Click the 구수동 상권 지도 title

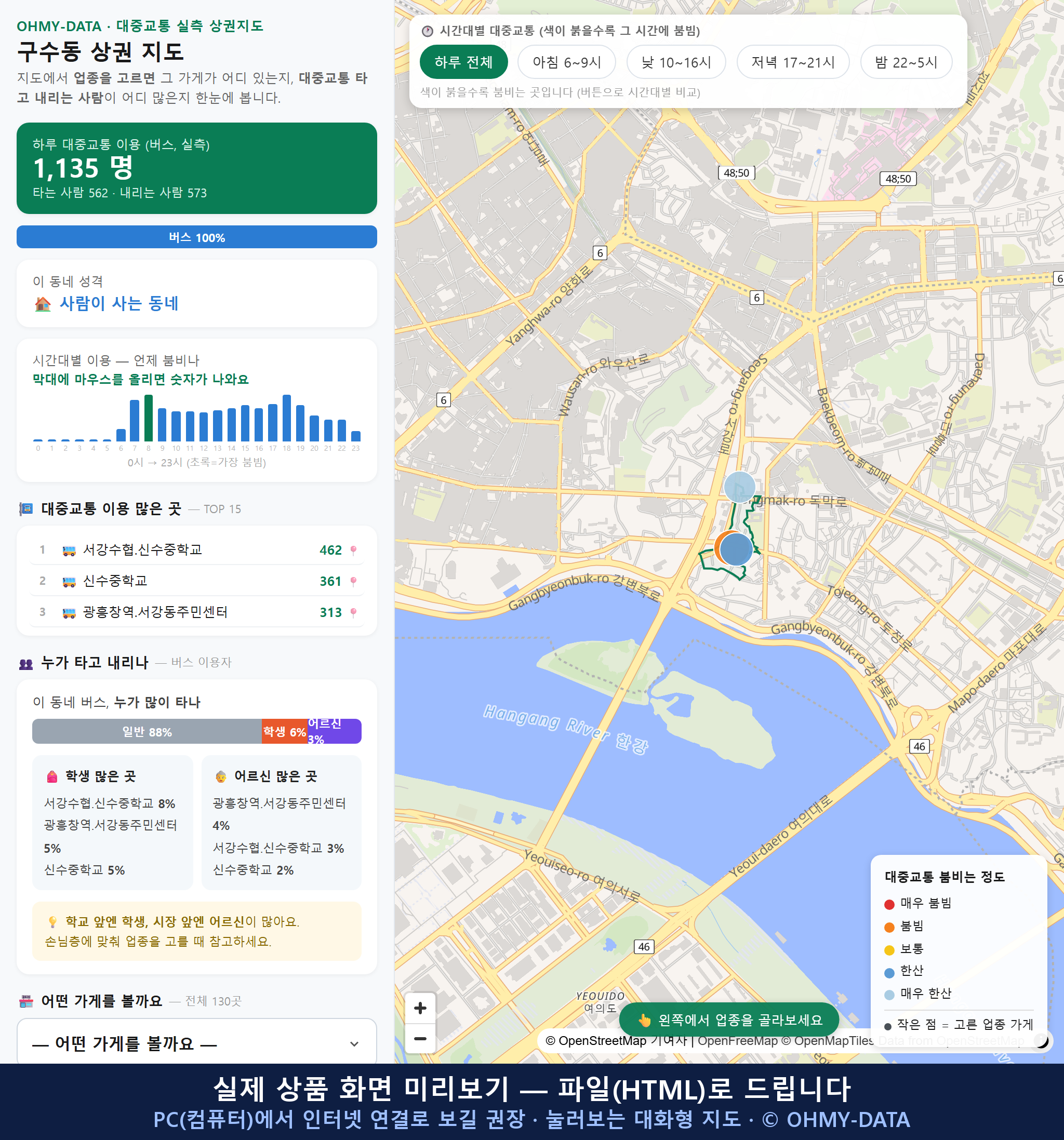(x=101, y=52)
